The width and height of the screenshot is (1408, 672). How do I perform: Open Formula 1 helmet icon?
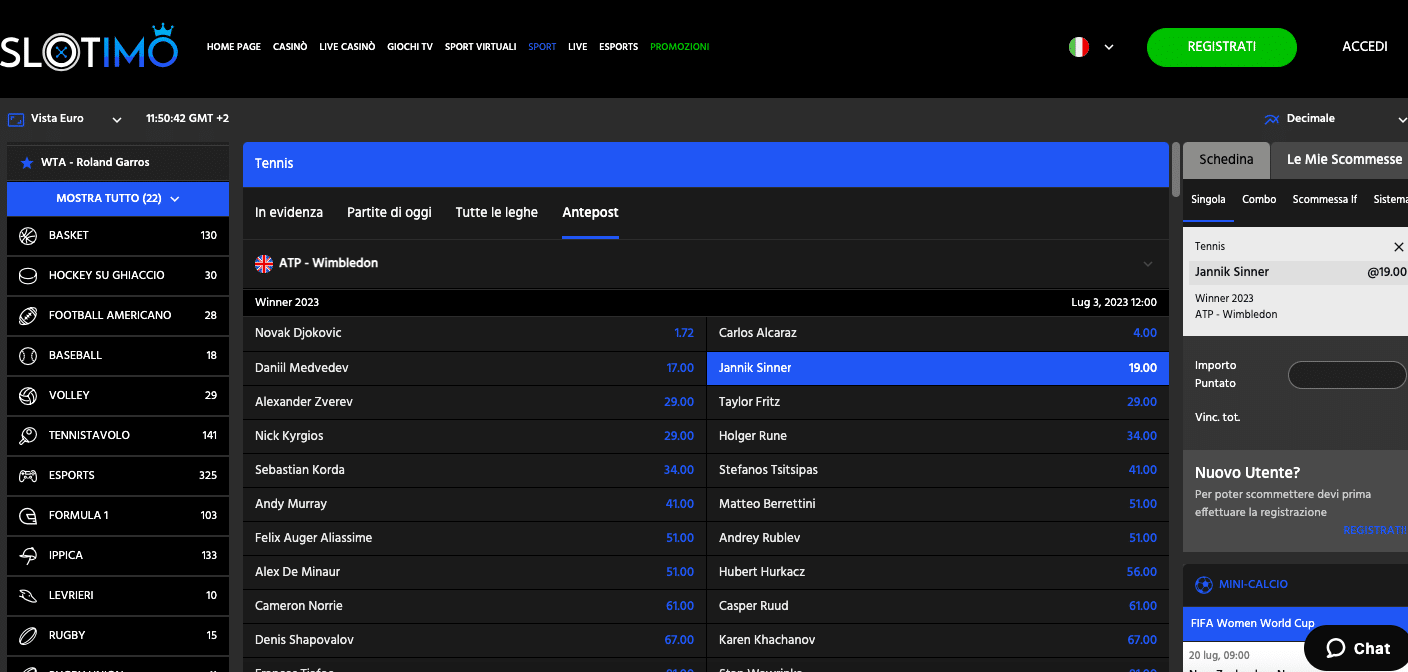[28, 515]
